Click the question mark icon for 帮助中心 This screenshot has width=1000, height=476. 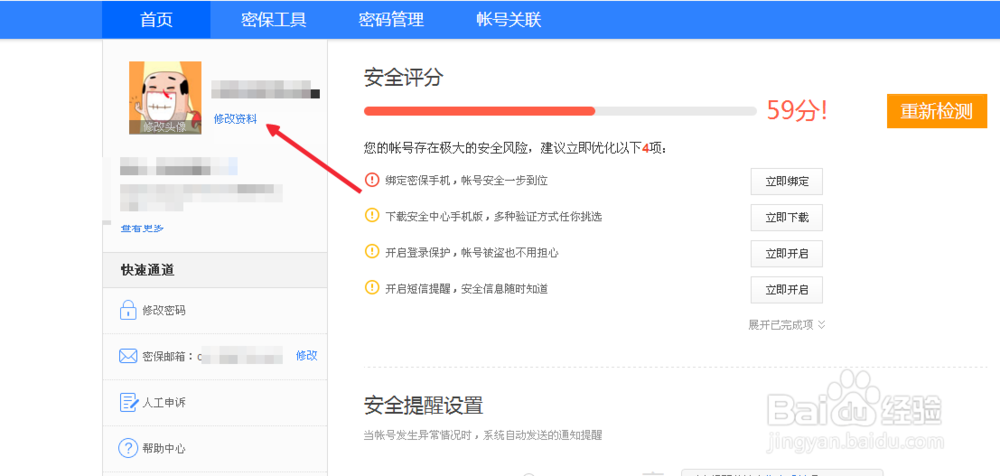coord(127,449)
